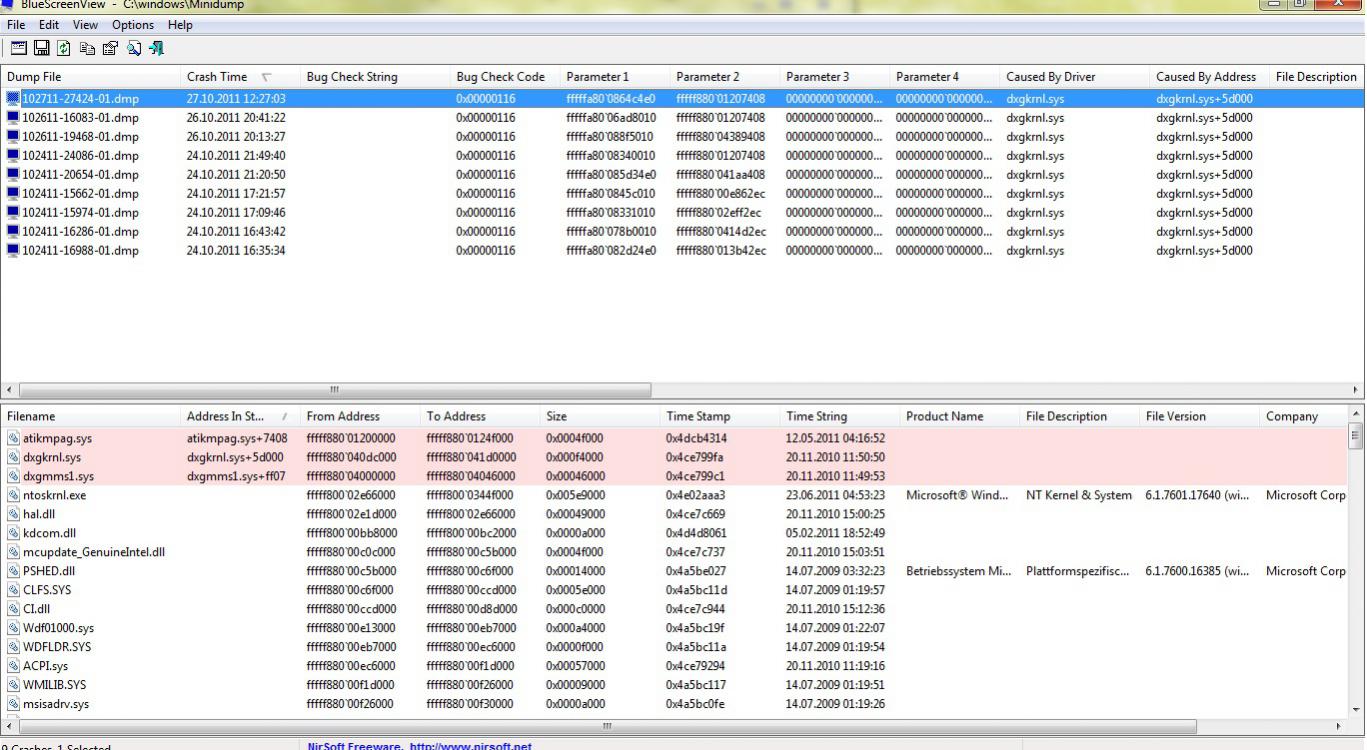Click file icon of ntoskrnl.exe
This screenshot has height=750, width=1367.
click(13, 495)
